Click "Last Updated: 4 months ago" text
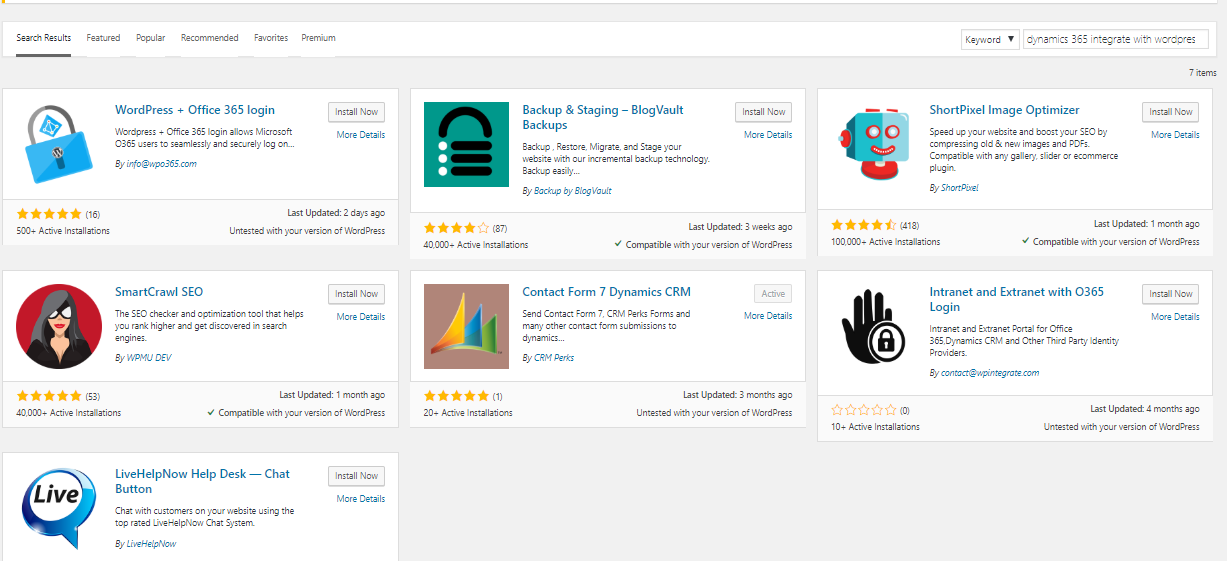 tap(1145, 409)
